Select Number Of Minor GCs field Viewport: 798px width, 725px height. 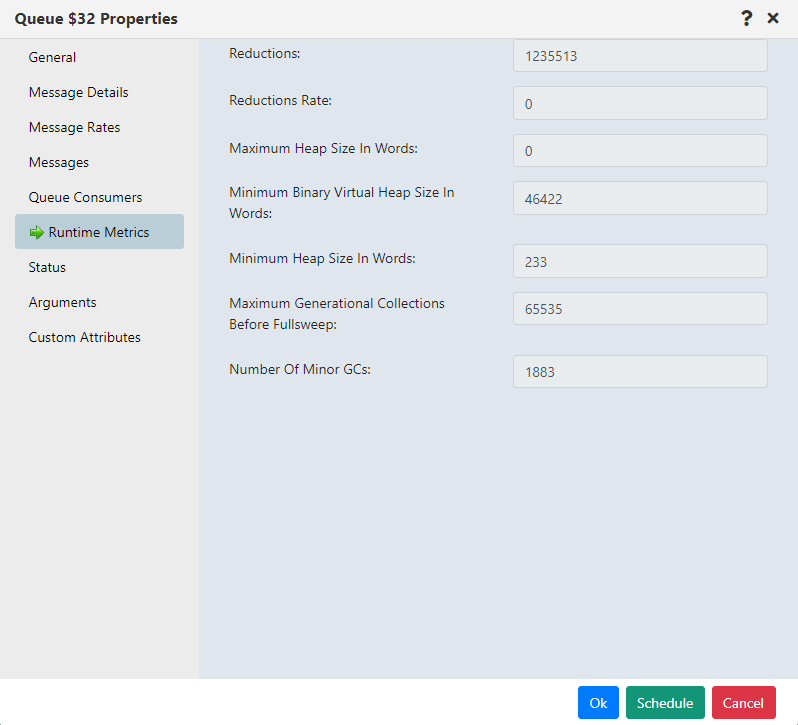click(640, 371)
